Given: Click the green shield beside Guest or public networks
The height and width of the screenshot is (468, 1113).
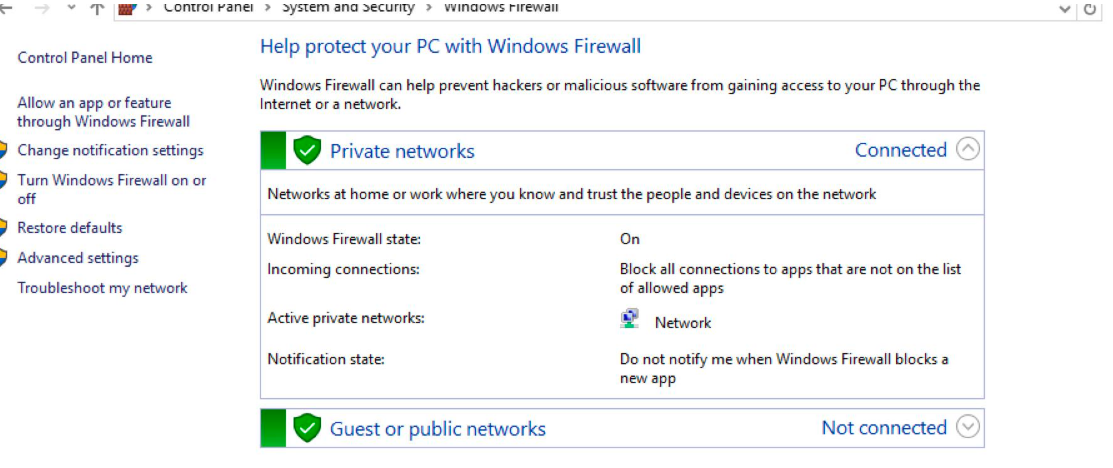Looking at the screenshot, I should click(306, 428).
